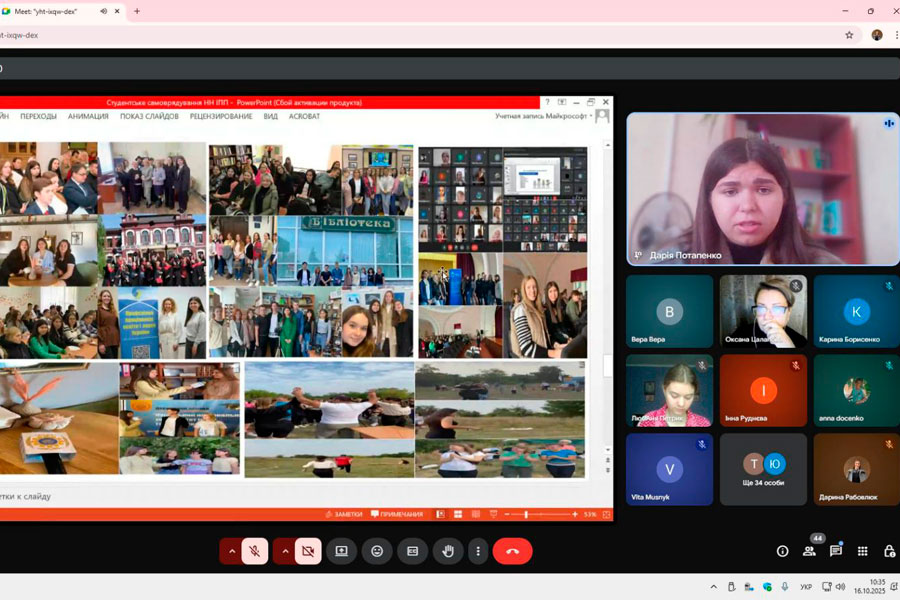Open chat with everyone
This screenshot has height=600, width=900.
pos(836,551)
